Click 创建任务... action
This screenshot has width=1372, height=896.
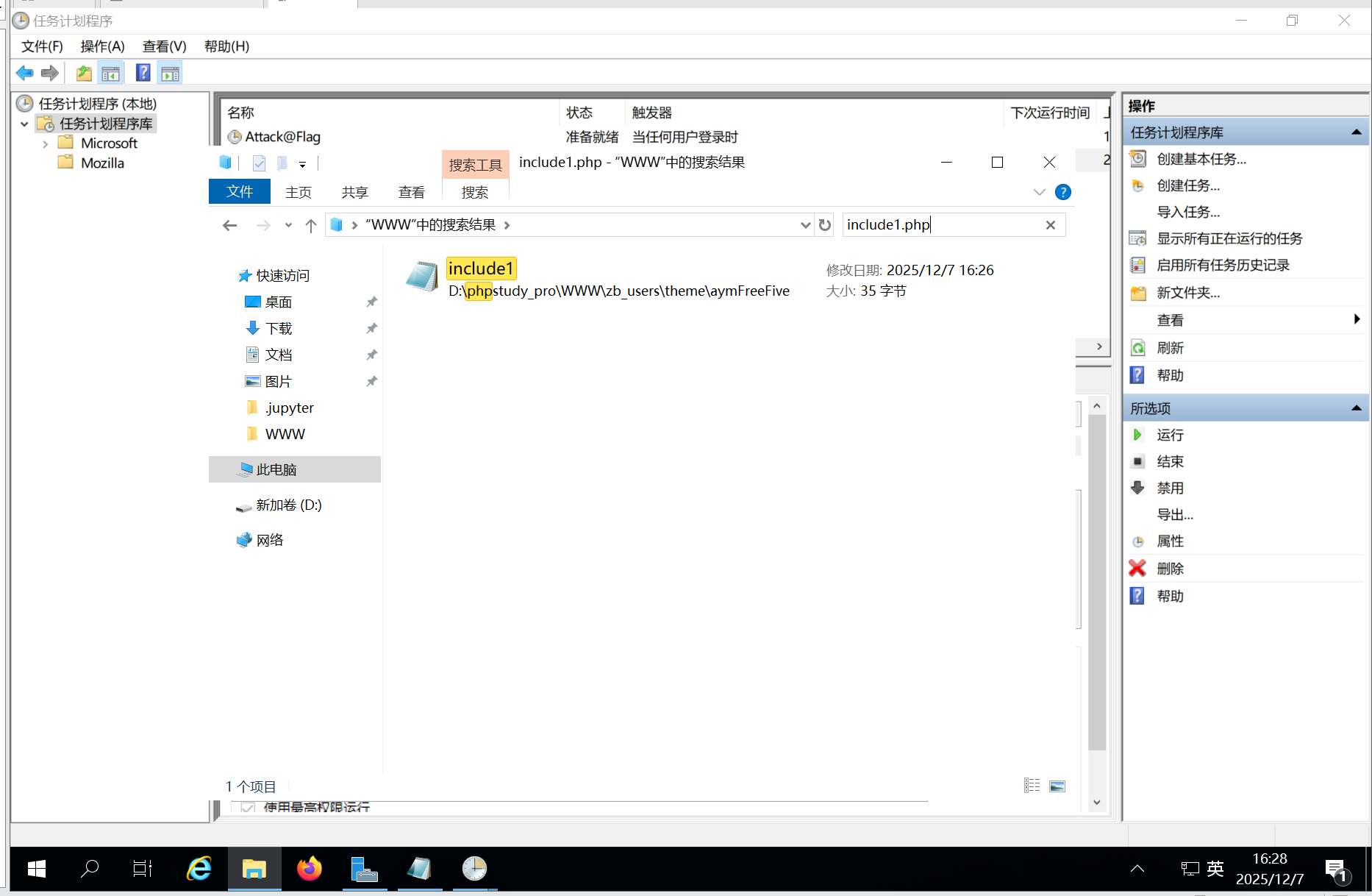pos(1188,185)
